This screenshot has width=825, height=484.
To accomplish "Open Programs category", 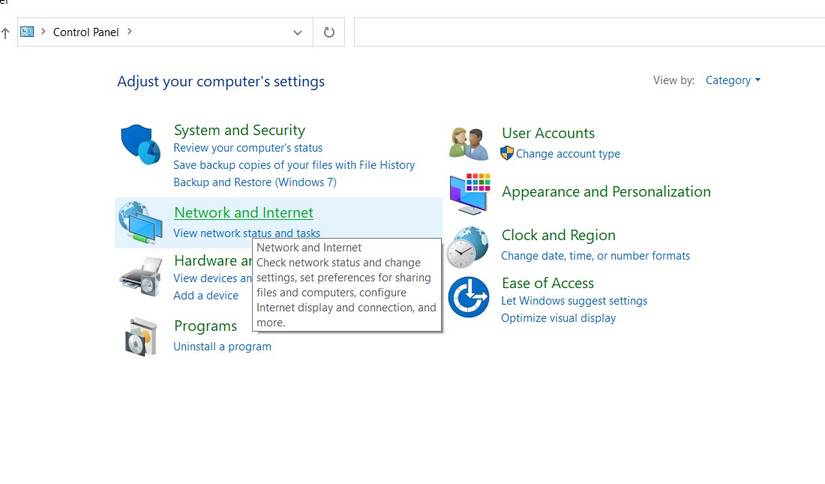I will [206, 326].
